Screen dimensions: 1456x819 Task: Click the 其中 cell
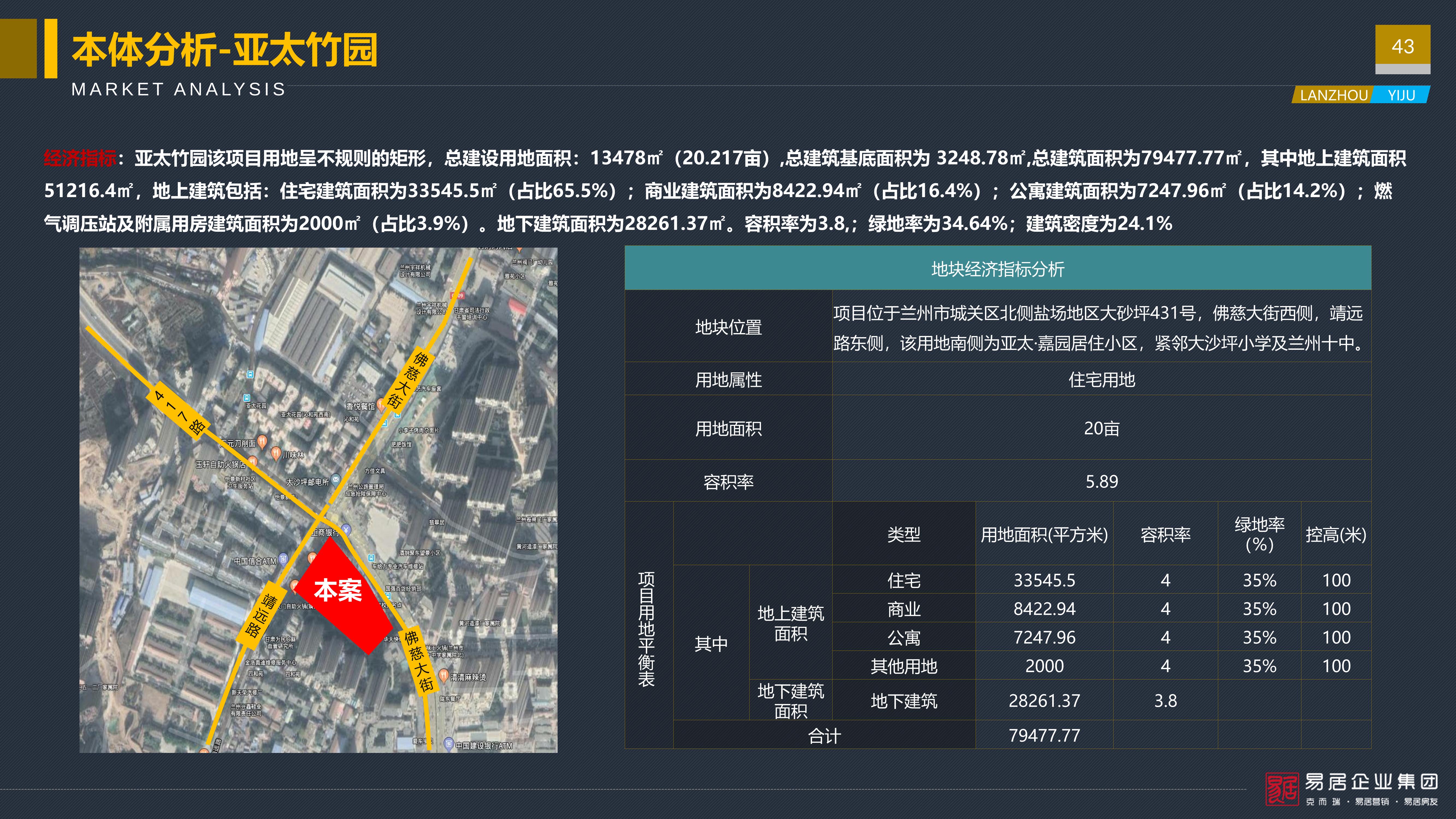[x=711, y=643]
